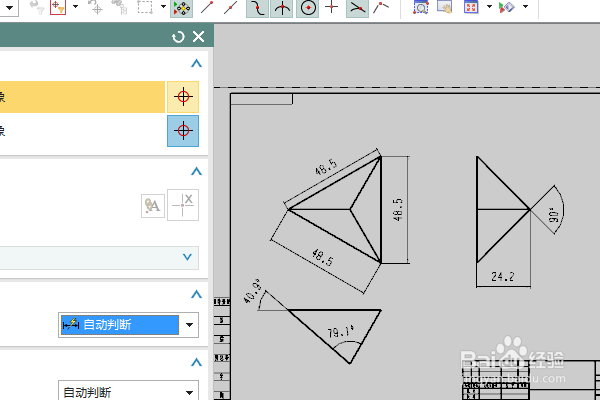The image size is (600, 400).
Task: Click the text annotation 'A' icon
Action: click(x=153, y=206)
